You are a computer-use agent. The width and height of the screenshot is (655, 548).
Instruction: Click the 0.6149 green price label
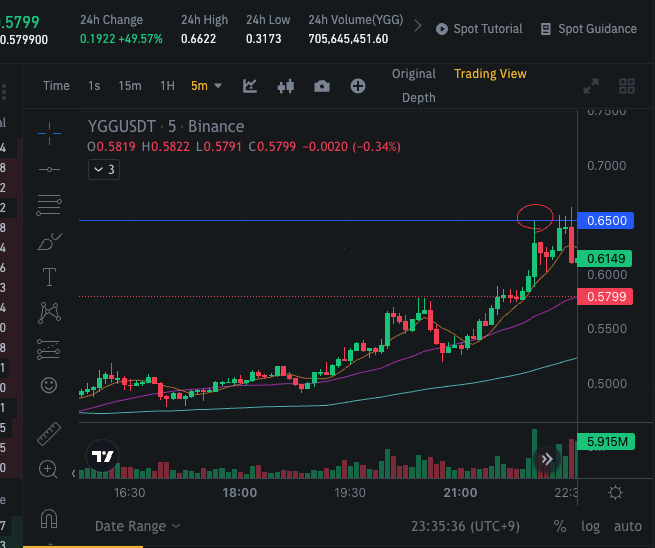pos(605,259)
